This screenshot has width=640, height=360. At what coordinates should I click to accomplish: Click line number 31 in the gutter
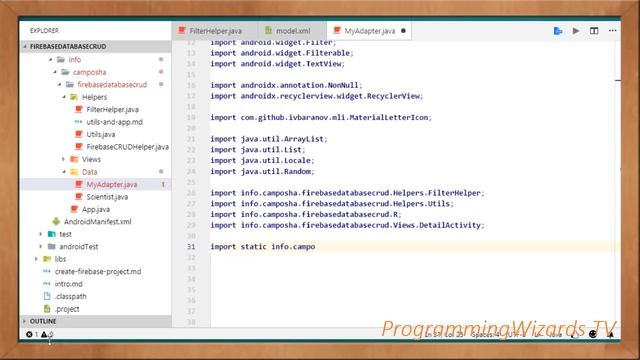tap(191, 247)
